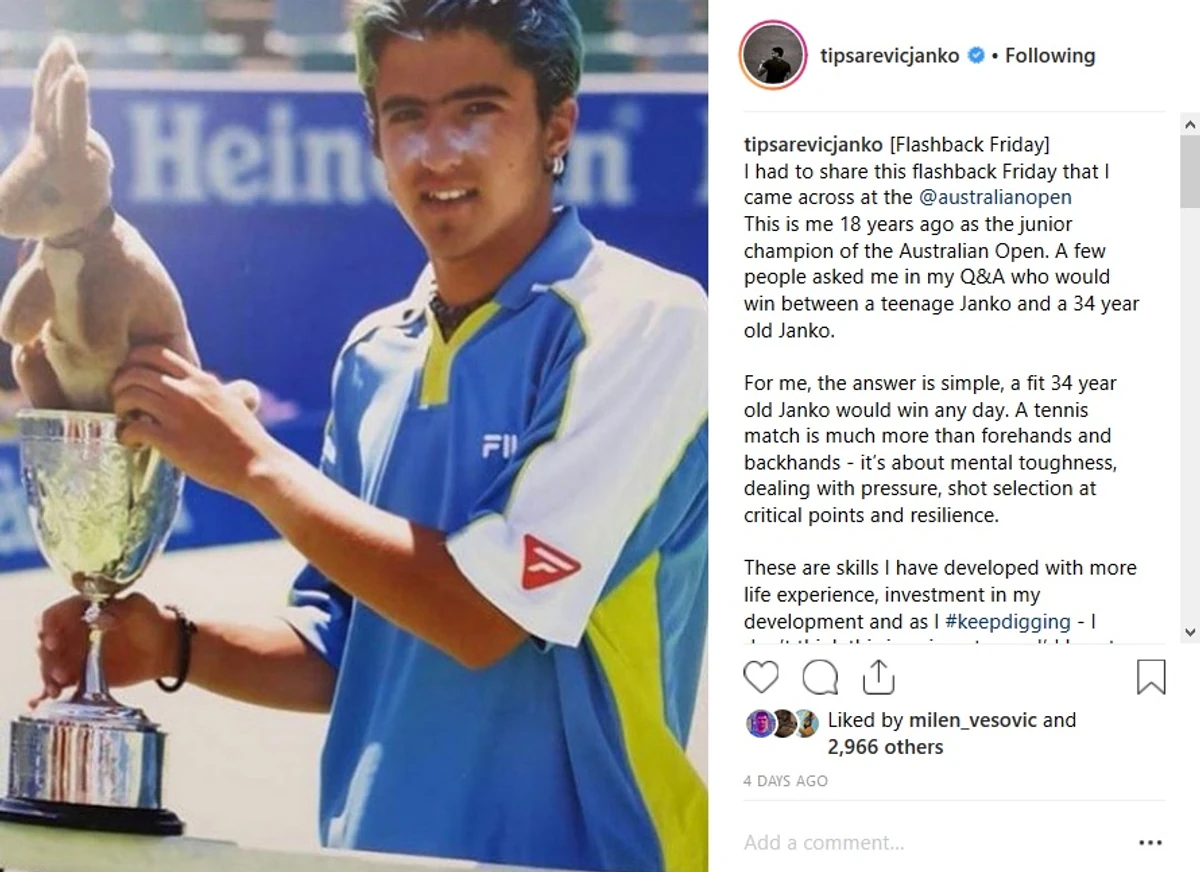This screenshot has height=872, width=1200.
Task: Open milen_vesovic profile from likes
Action: [973, 720]
